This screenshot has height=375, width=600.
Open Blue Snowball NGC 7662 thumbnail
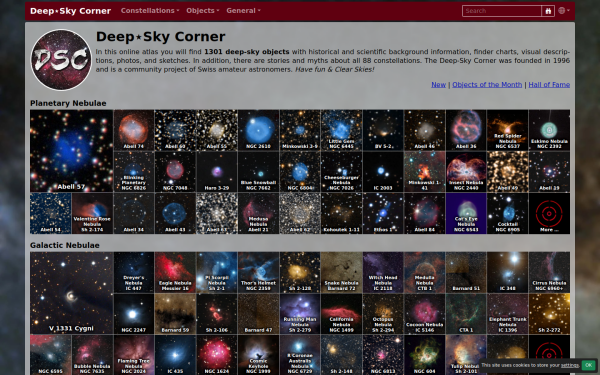[x=258, y=171]
